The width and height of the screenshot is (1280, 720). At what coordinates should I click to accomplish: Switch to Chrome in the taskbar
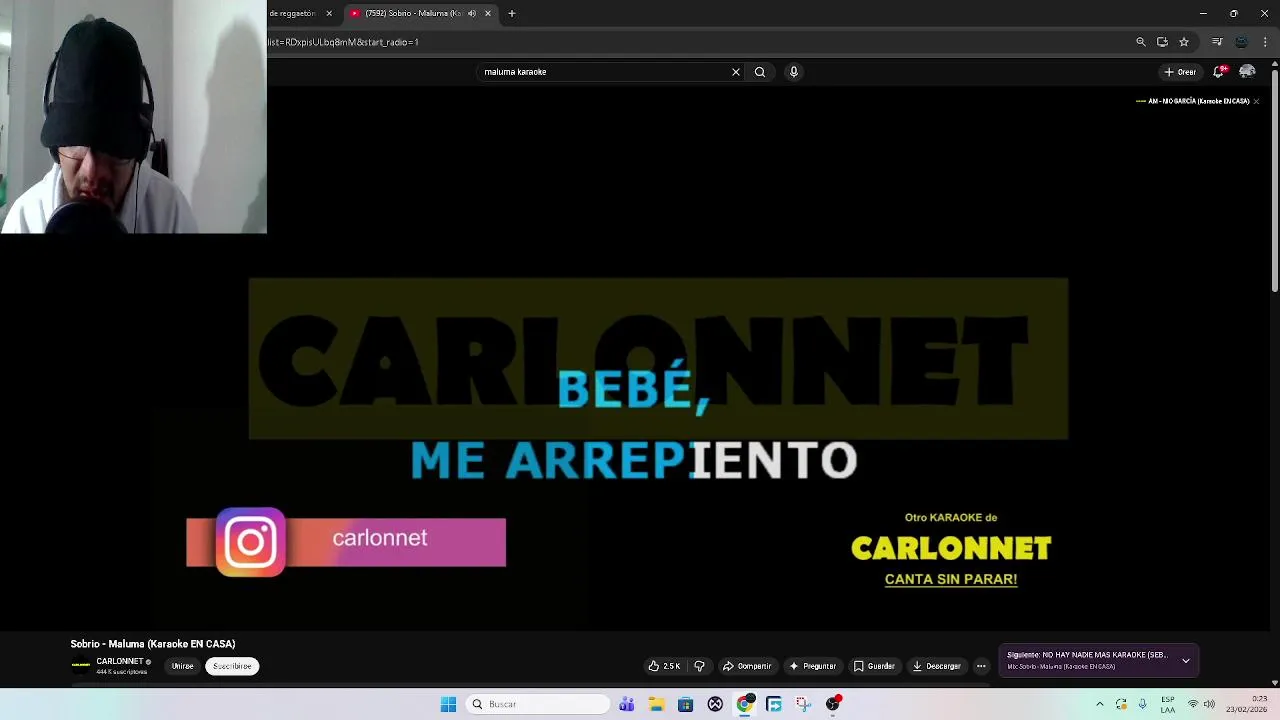[745, 704]
